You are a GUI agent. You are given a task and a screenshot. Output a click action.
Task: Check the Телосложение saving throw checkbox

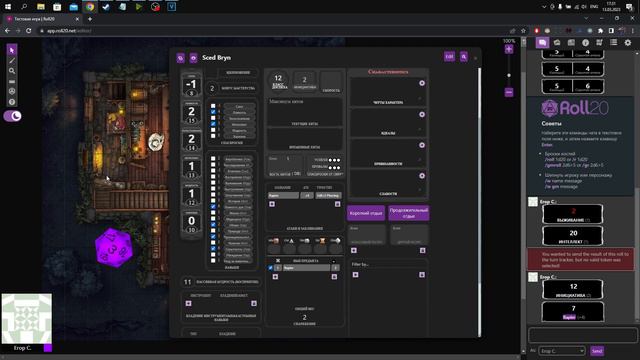pyautogui.click(x=213, y=118)
